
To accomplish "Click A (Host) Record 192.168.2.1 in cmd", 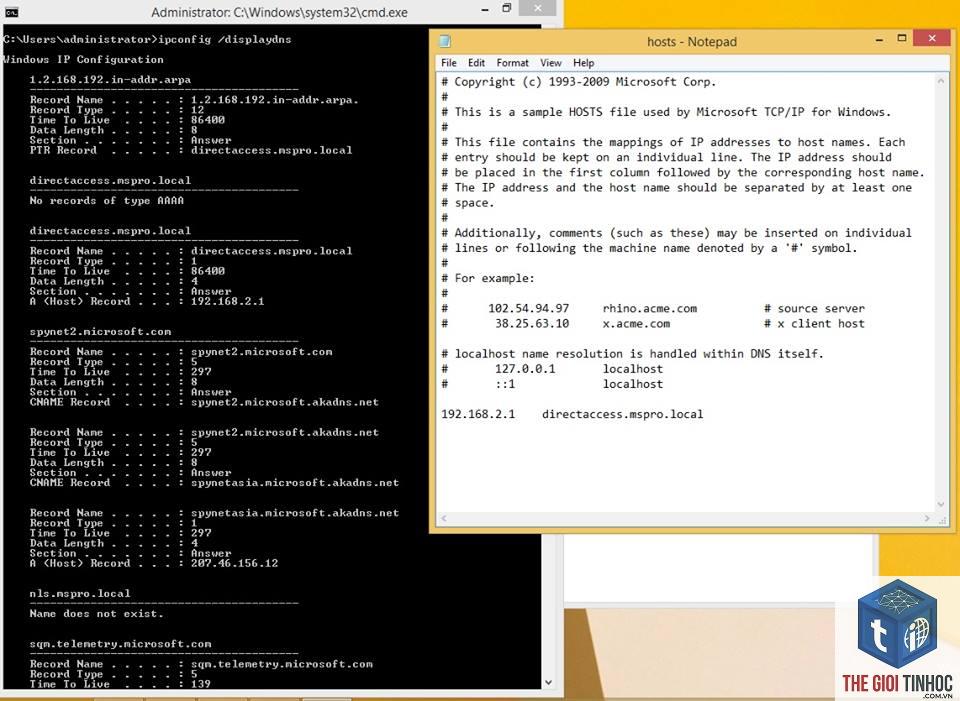I will (x=147, y=301).
